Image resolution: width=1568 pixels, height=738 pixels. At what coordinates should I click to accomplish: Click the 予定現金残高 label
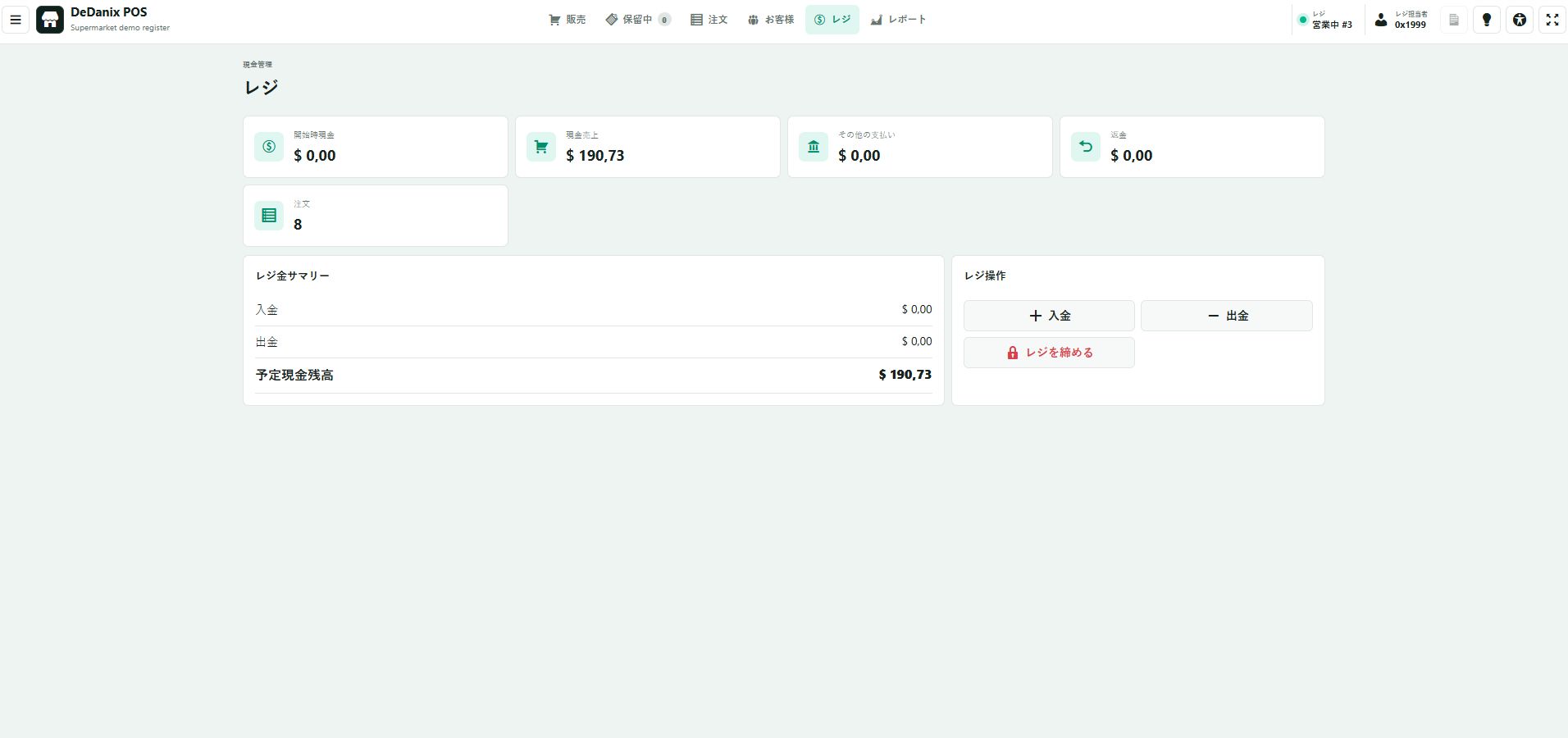[294, 375]
